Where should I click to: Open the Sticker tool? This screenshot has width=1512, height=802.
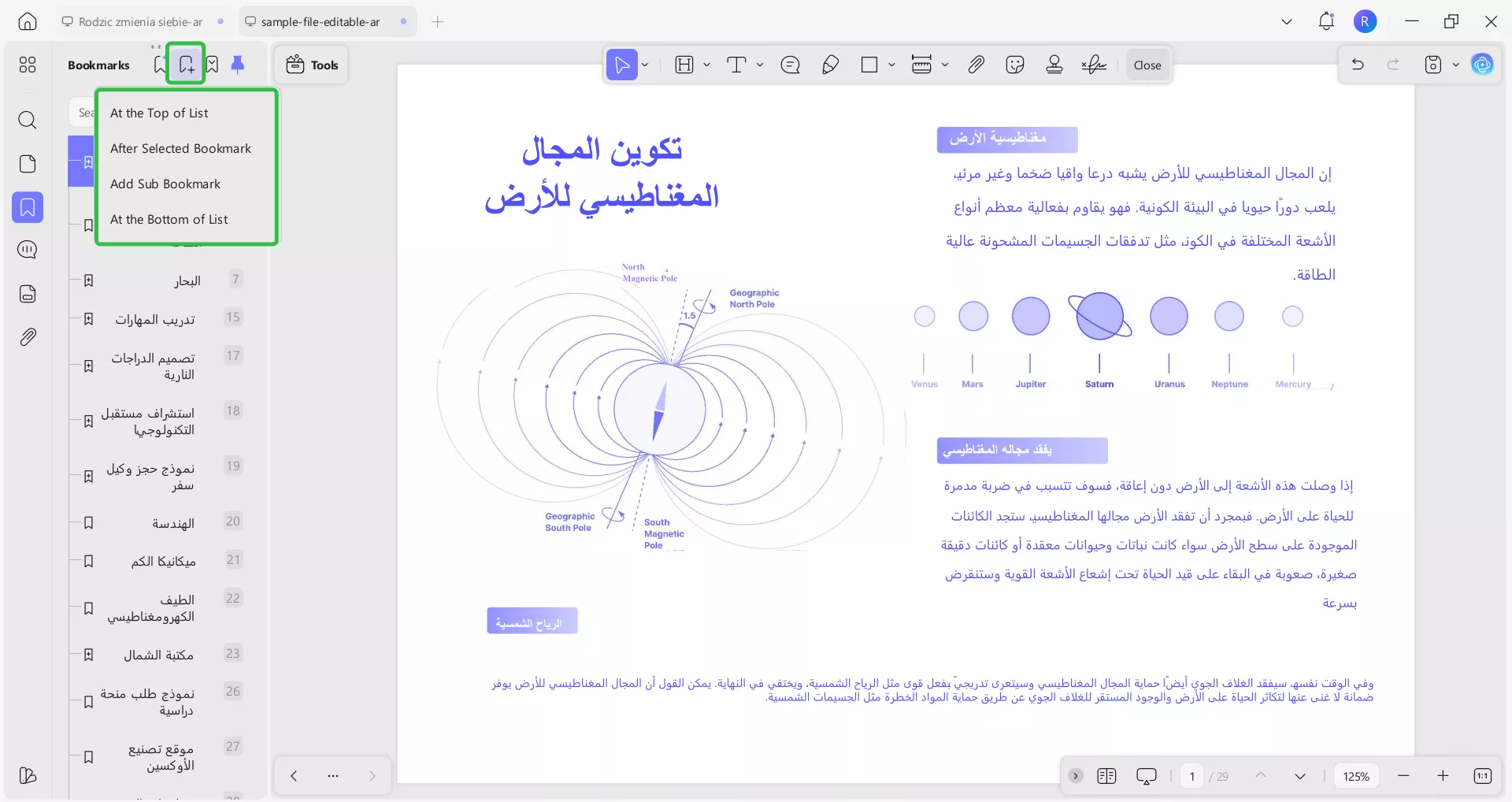(x=1015, y=65)
